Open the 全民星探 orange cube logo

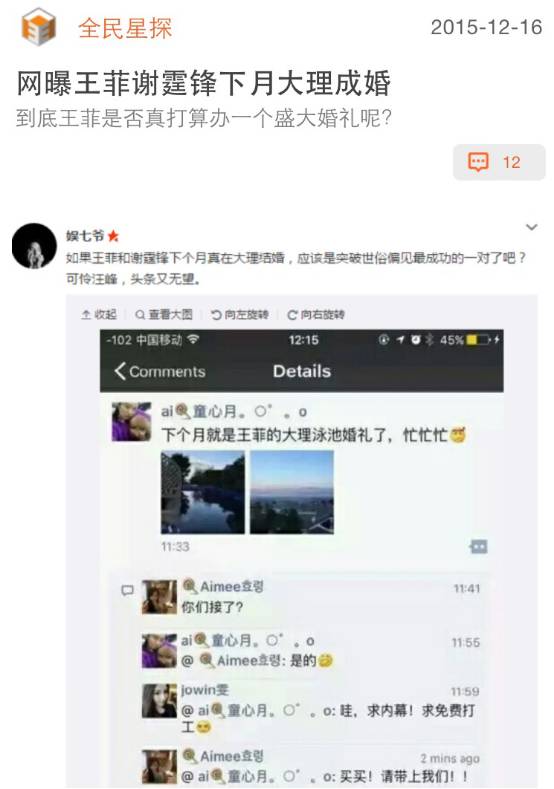tap(38, 27)
